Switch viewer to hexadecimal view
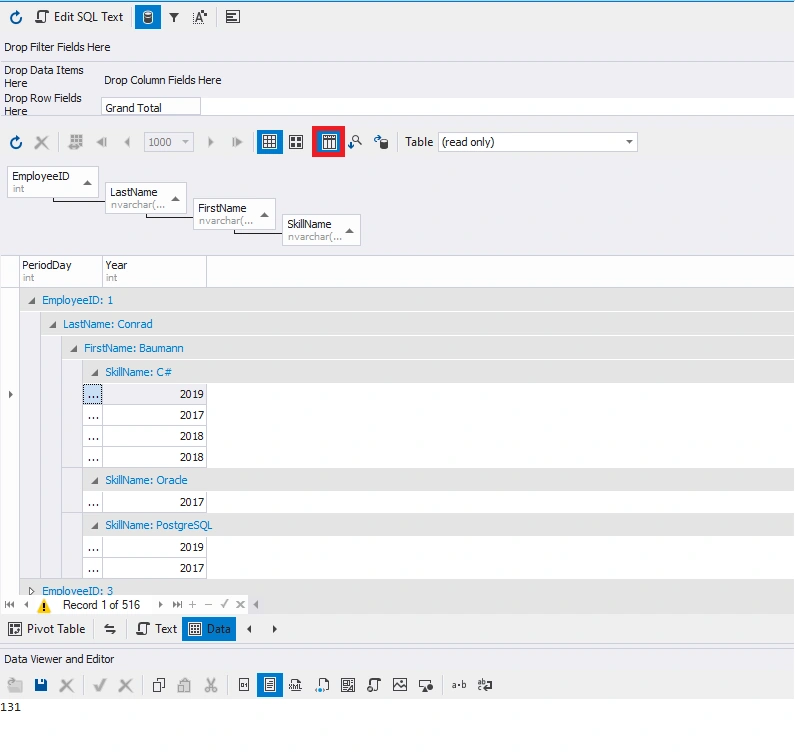795x754 pixels. [244, 686]
